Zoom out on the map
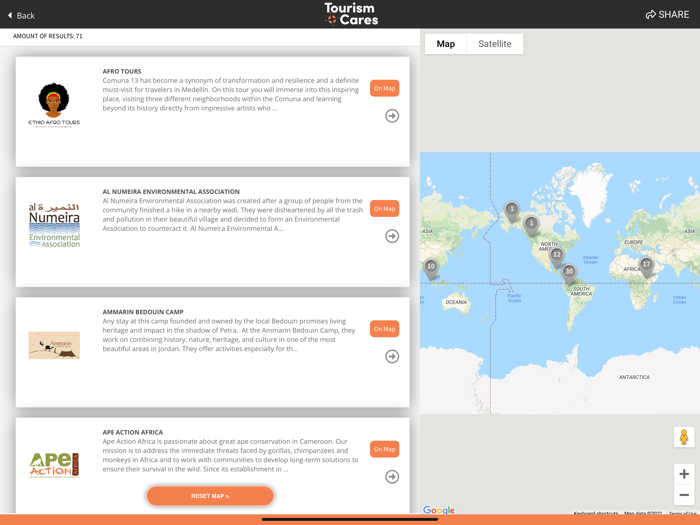The width and height of the screenshot is (700, 525). point(683,495)
